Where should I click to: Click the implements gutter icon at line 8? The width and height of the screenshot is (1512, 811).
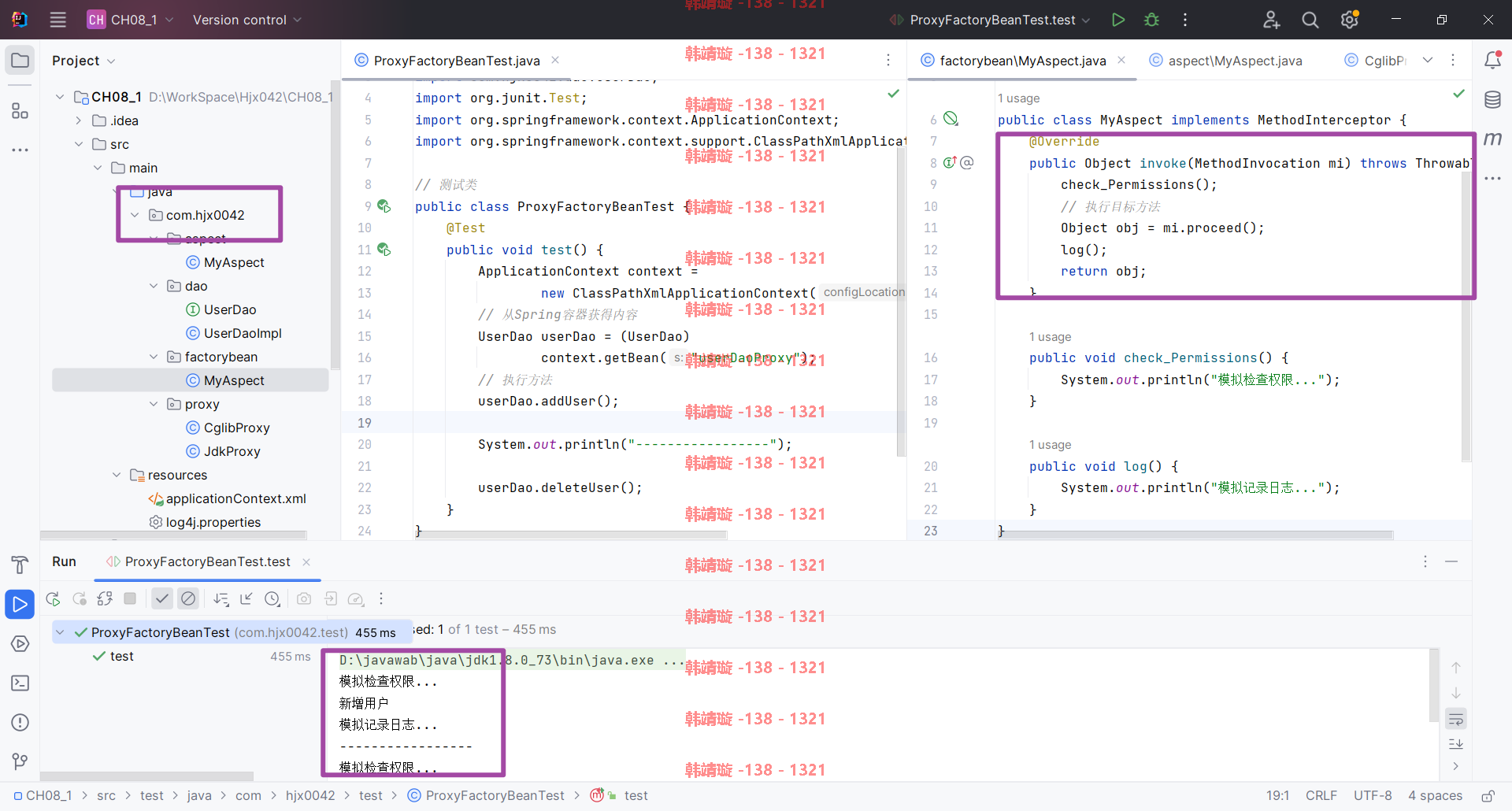[950, 163]
